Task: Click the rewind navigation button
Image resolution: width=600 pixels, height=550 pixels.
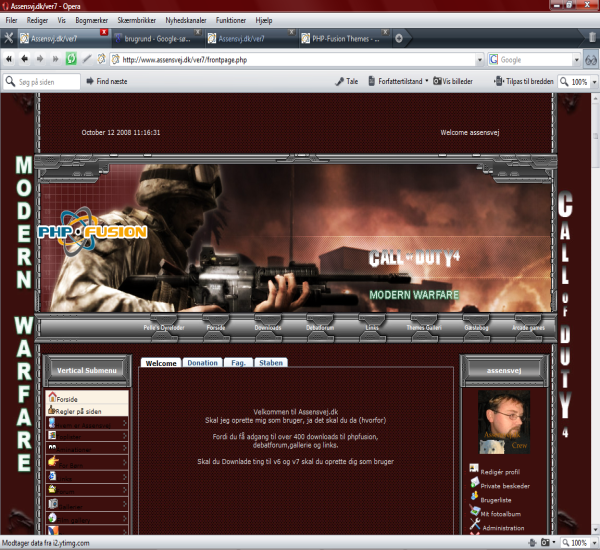Action: [9, 59]
